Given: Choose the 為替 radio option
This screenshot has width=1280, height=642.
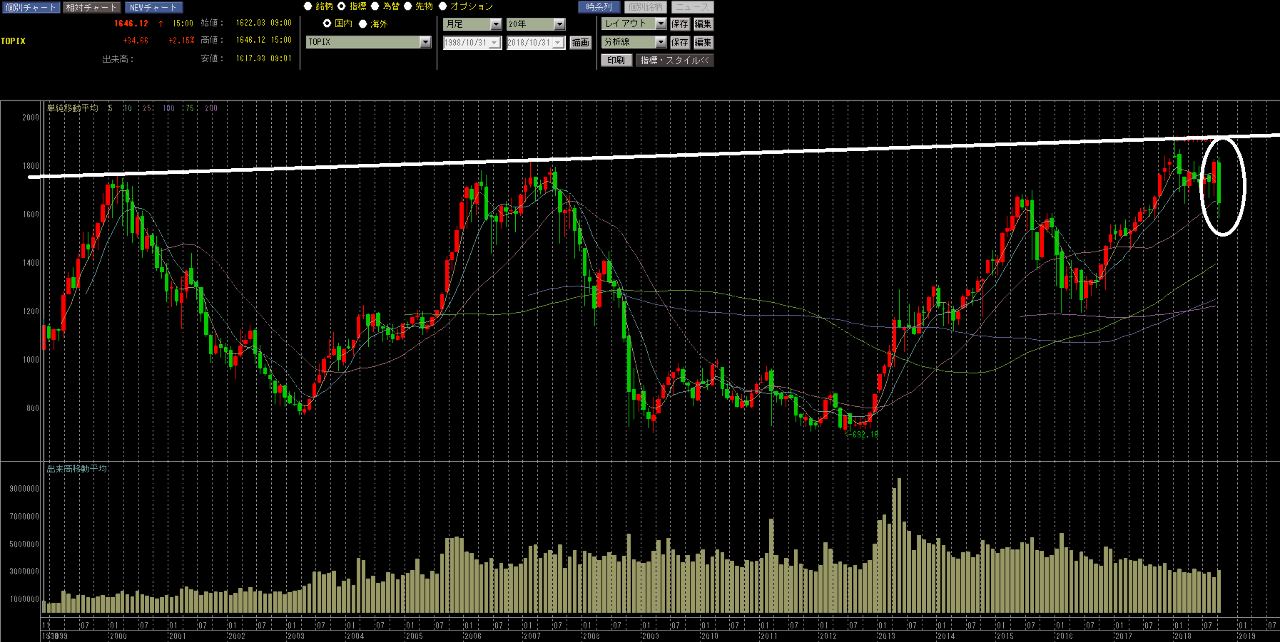Looking at the screenshot, I should tap(375, 6).
